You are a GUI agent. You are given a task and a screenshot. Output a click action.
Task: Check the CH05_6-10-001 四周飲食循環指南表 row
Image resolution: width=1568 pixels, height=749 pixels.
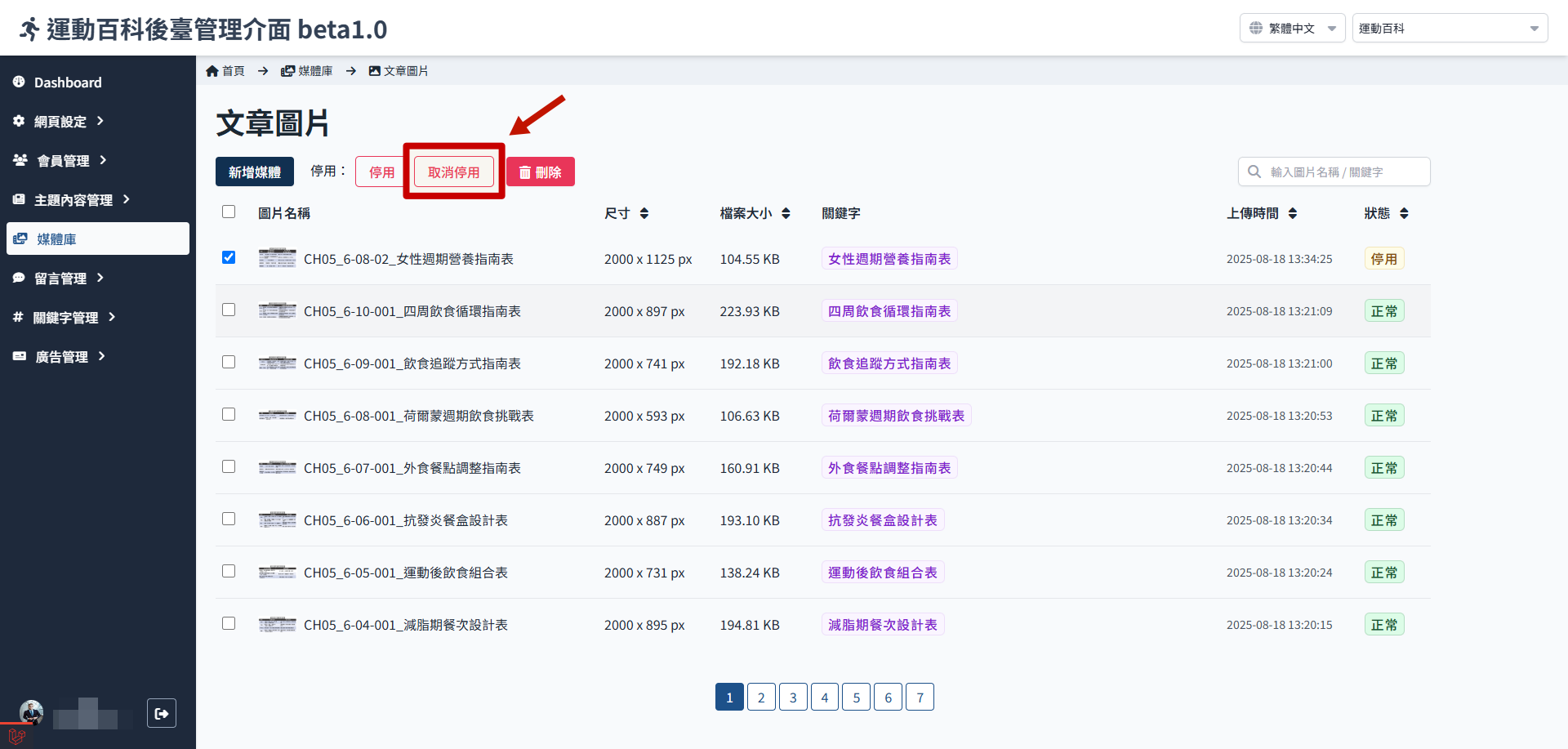229,310
